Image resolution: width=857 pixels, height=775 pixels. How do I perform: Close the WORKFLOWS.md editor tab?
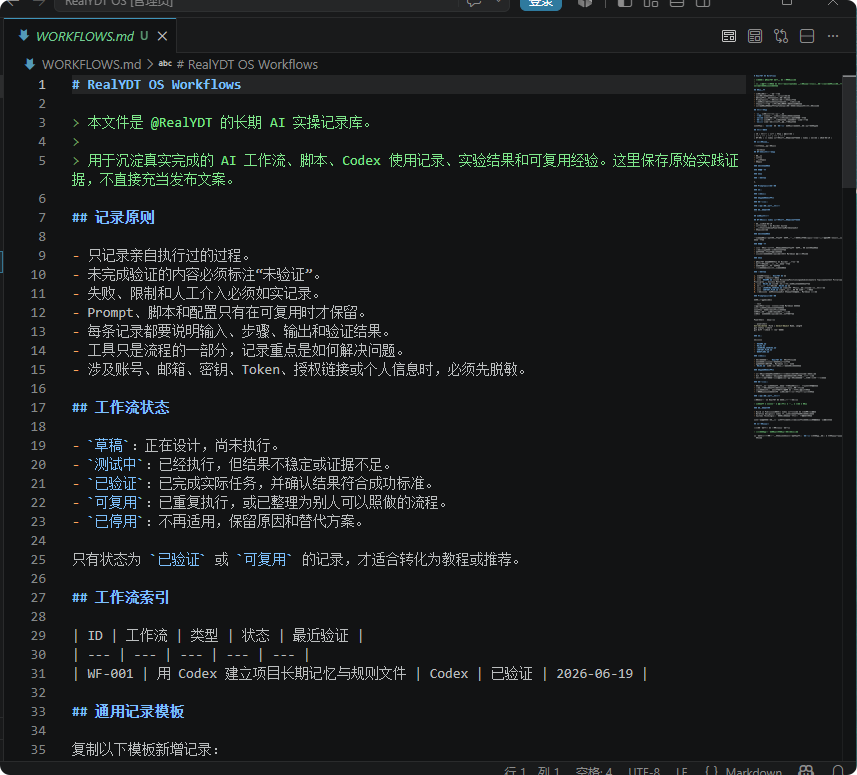(x=162, y=36)
